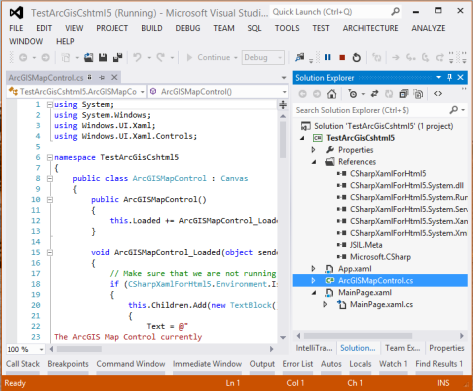Click the Open File toolbar icon
473x391 pixels.
click(89, 58)
